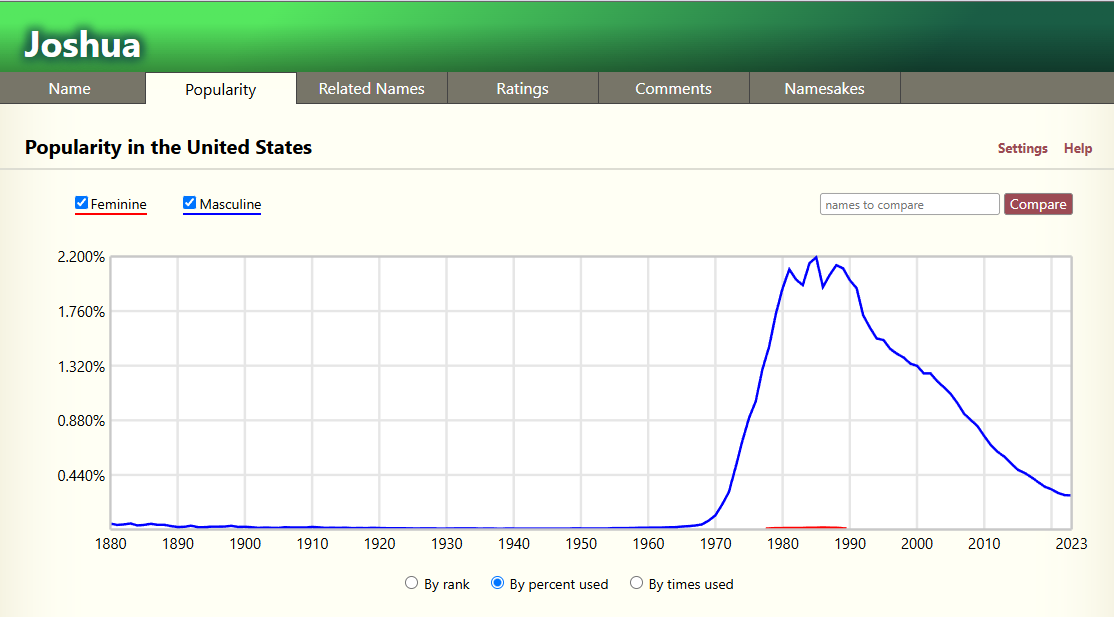Image resolution: width=1114 pixels, height=617 pixels.
Task: Click the 1950 year label
Action: (581, 544)
